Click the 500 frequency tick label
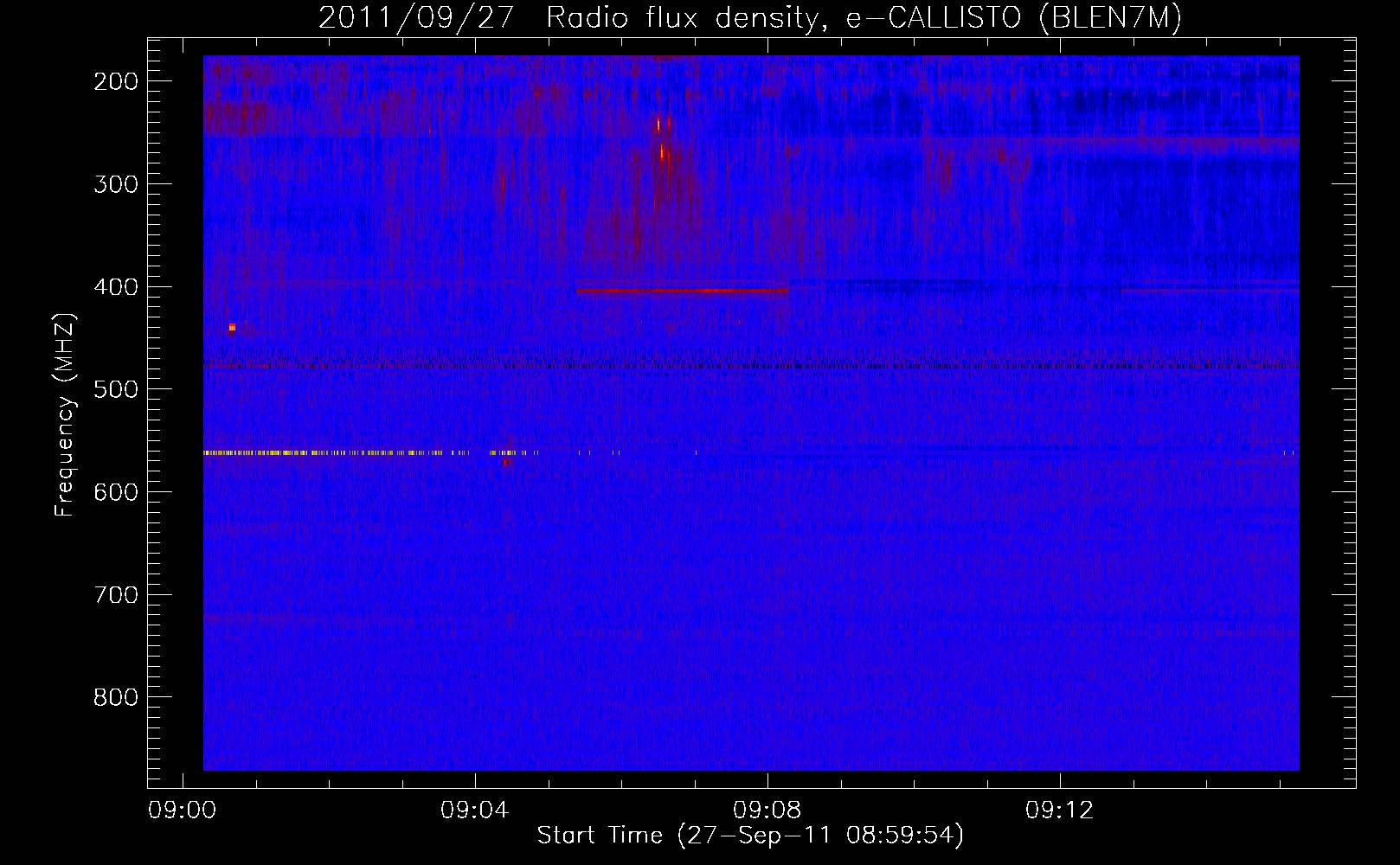 pyautogui.click(x=116, y=389)
